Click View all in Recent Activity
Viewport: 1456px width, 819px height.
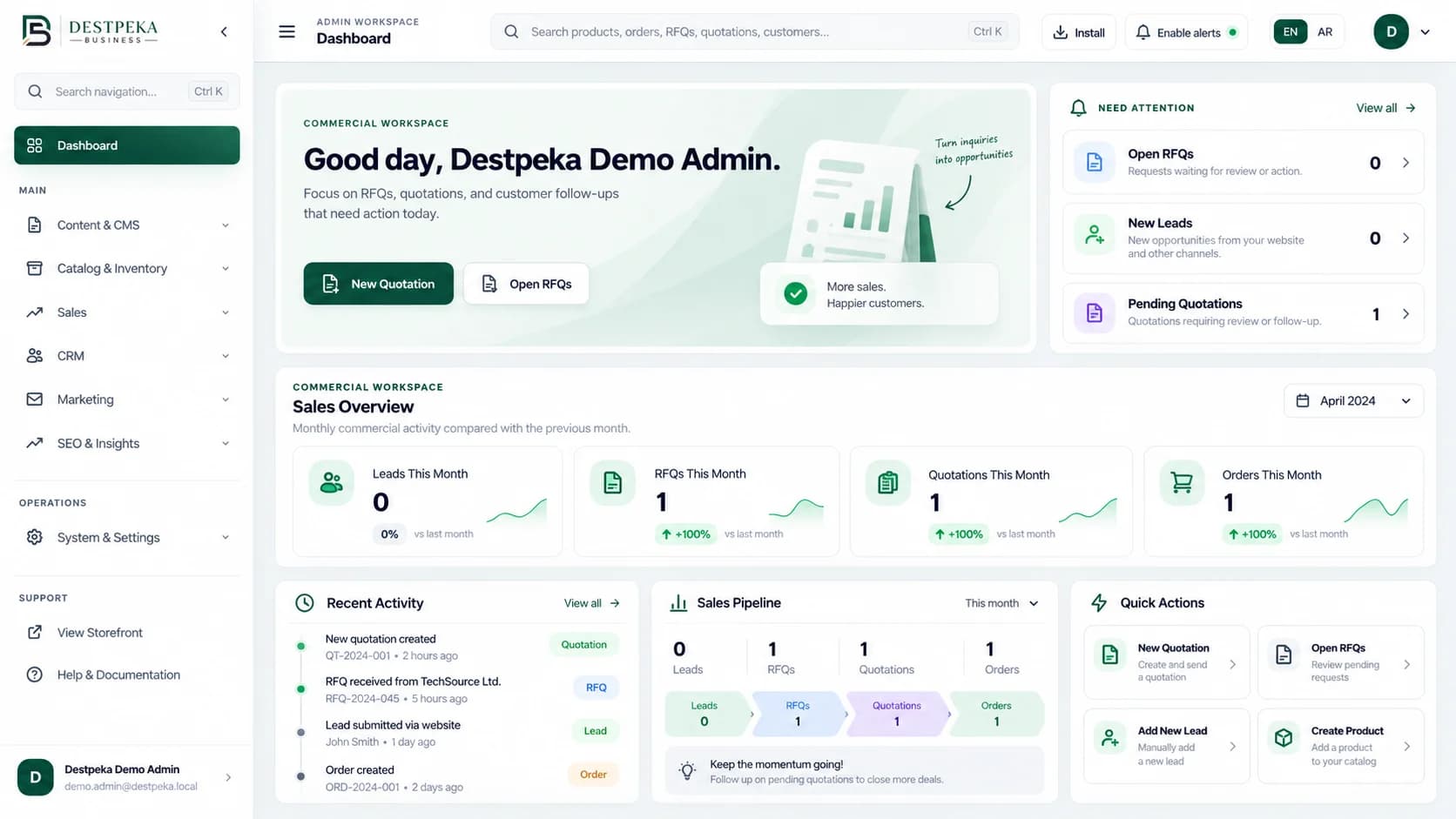(591, 603)
